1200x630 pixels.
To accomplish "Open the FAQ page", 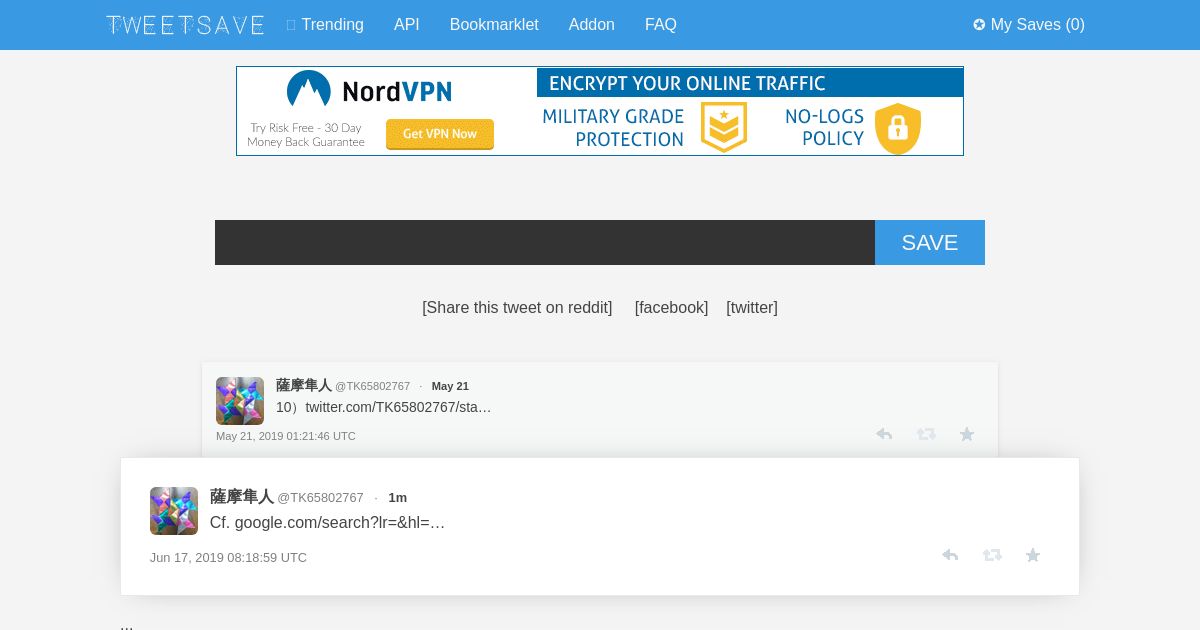I will pos(661,25).
